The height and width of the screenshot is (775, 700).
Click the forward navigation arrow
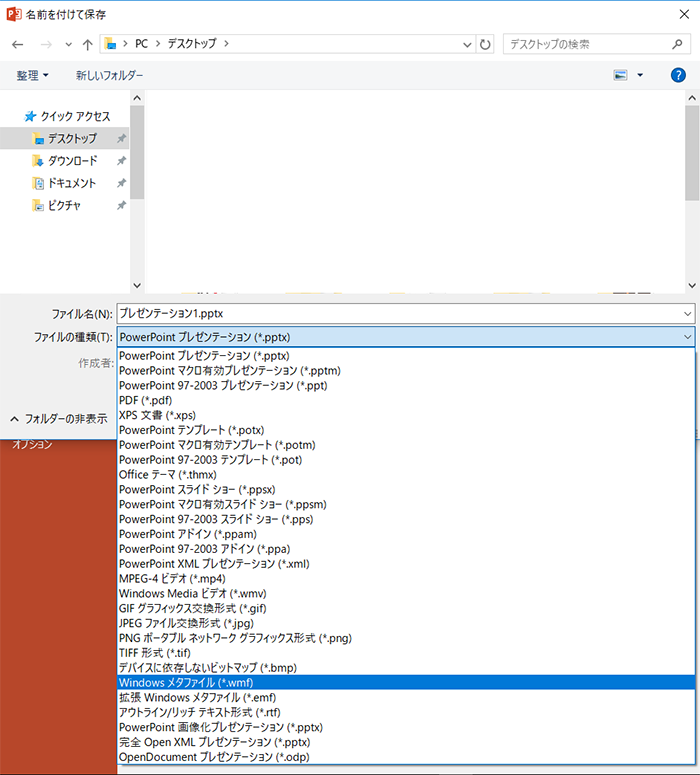(46, 44)
